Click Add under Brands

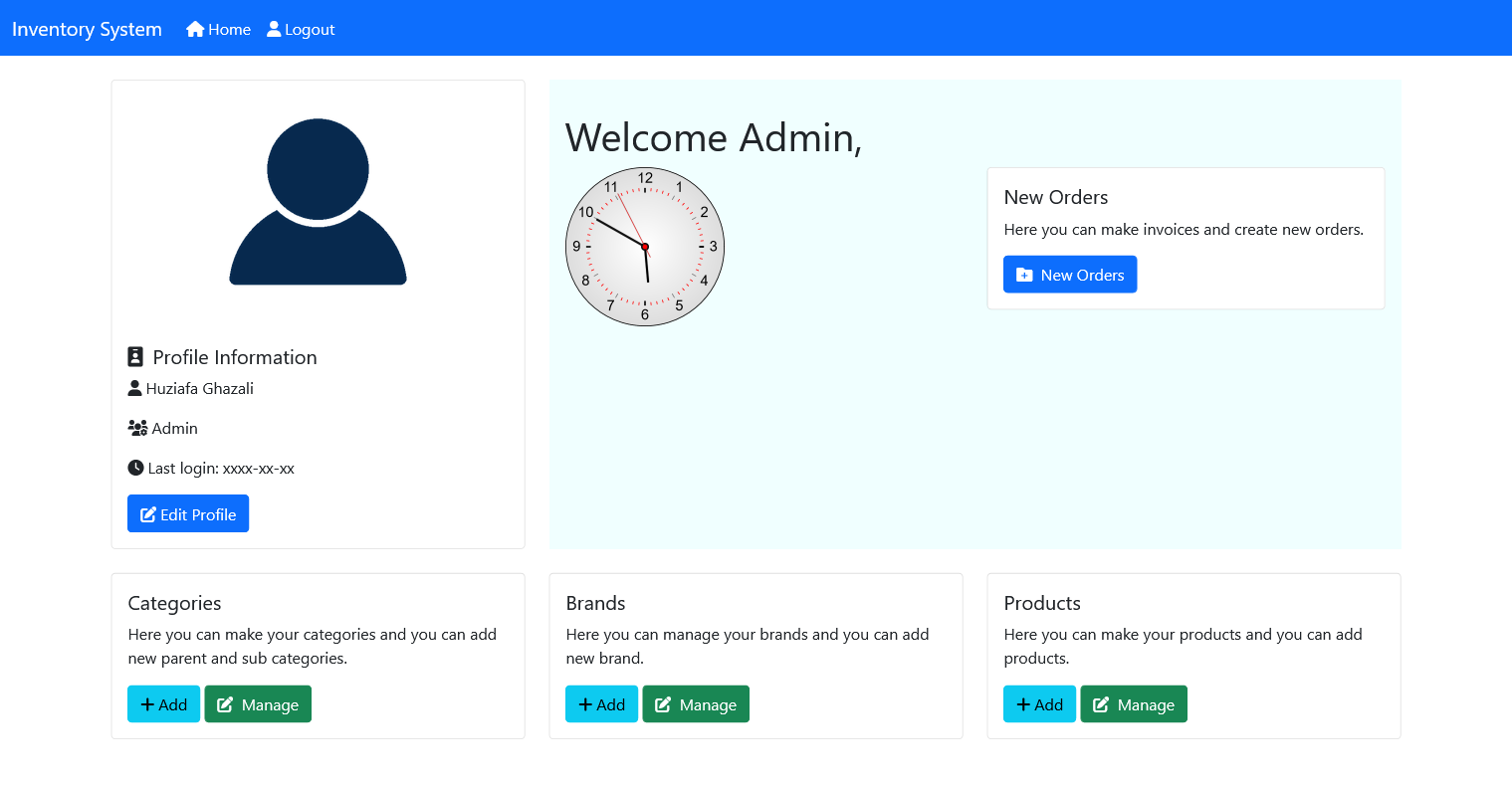click(601, 703)
